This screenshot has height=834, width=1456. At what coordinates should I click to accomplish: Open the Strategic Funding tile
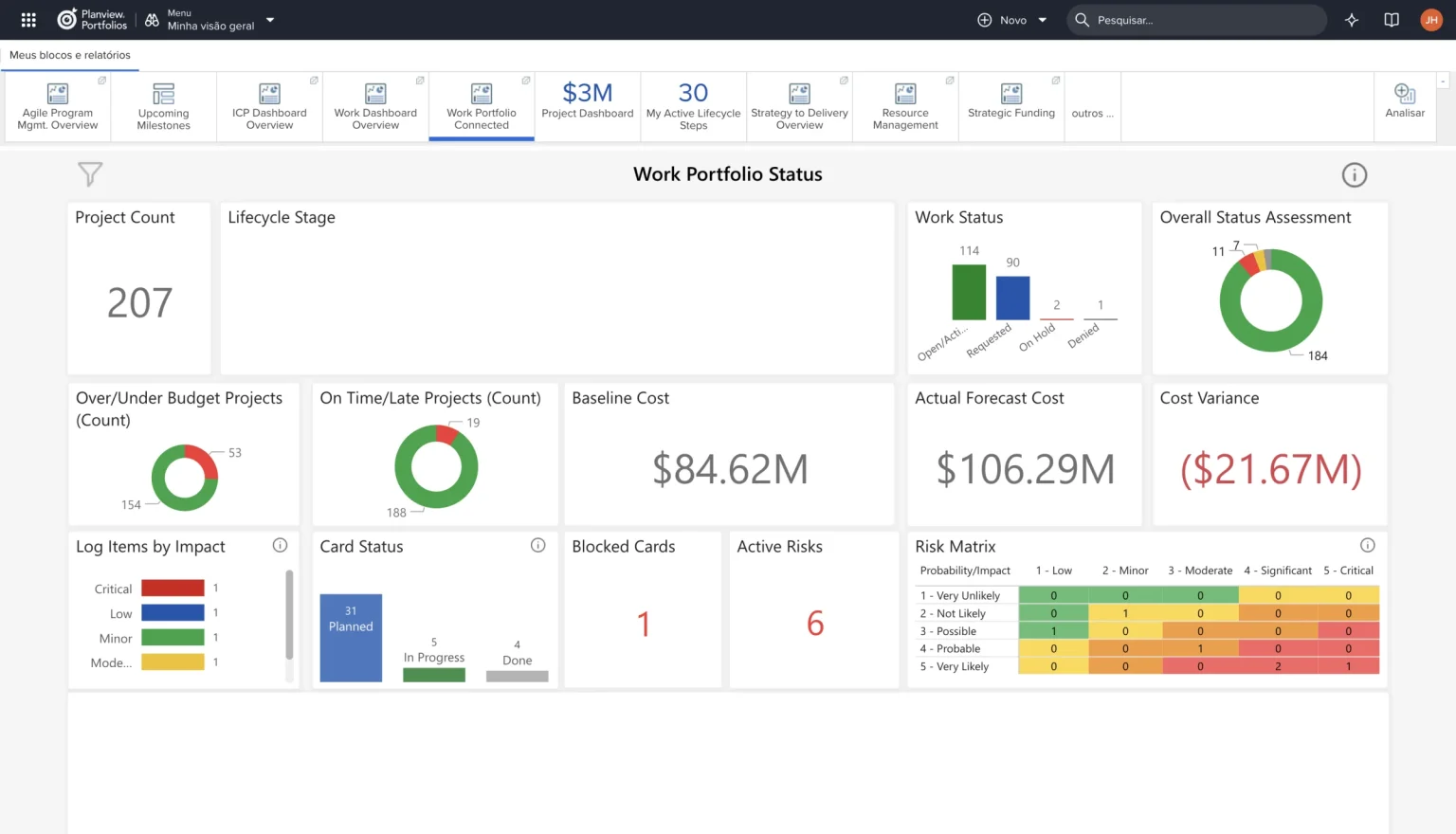point(1011,107)
